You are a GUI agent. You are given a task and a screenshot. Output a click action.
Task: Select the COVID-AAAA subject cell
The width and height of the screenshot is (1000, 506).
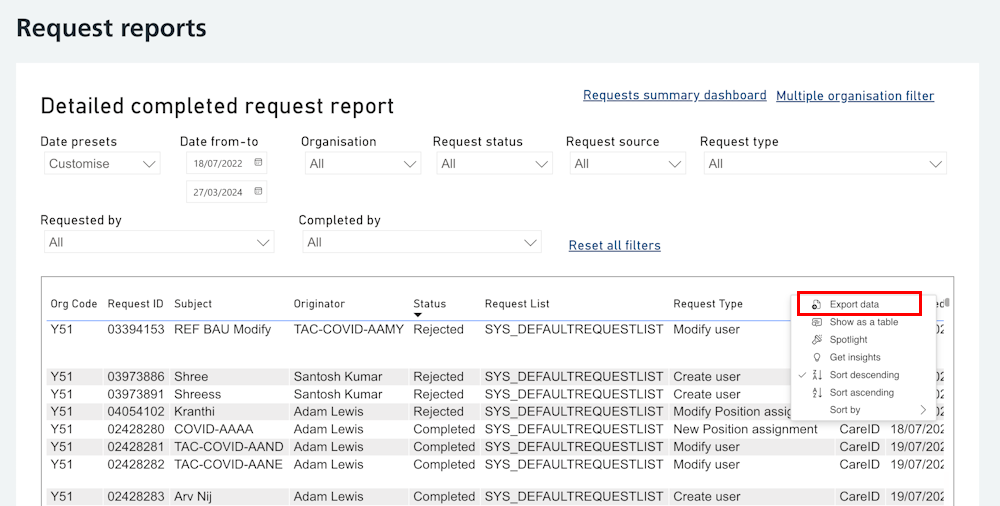click(214, 429)
